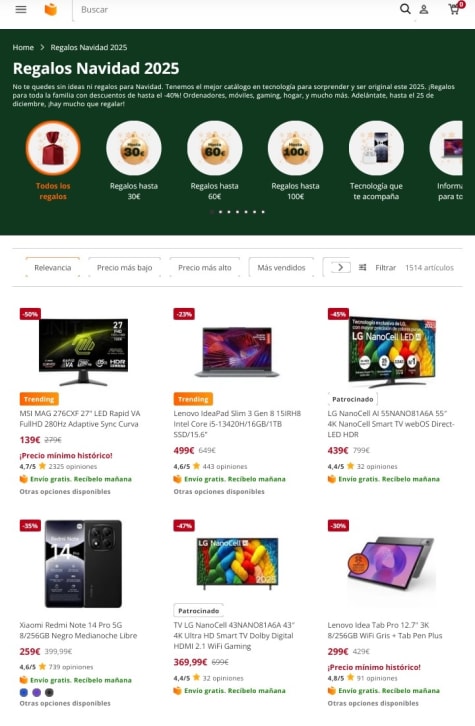
Task: Sort by 'Precio más alto'
Action: pyautogui.click(x=205, y=267)
